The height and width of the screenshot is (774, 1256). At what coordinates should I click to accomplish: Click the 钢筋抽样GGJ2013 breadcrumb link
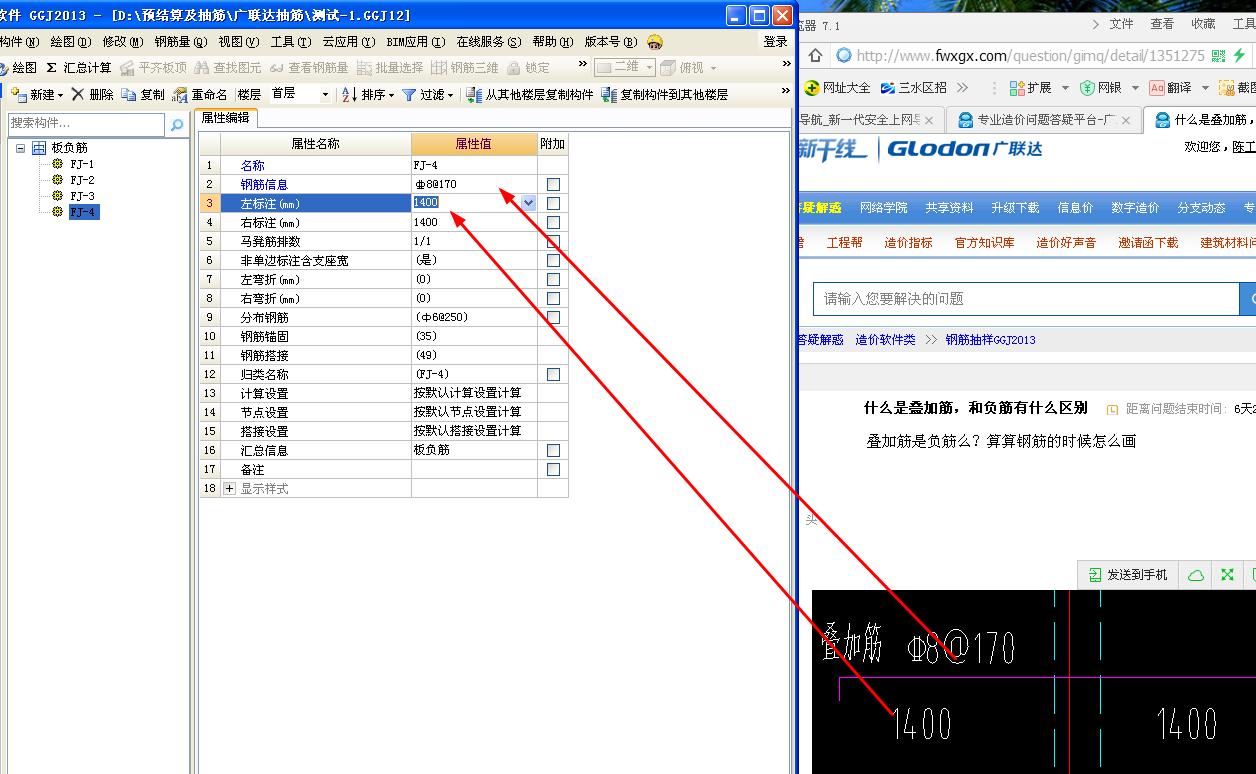(990, 340)
